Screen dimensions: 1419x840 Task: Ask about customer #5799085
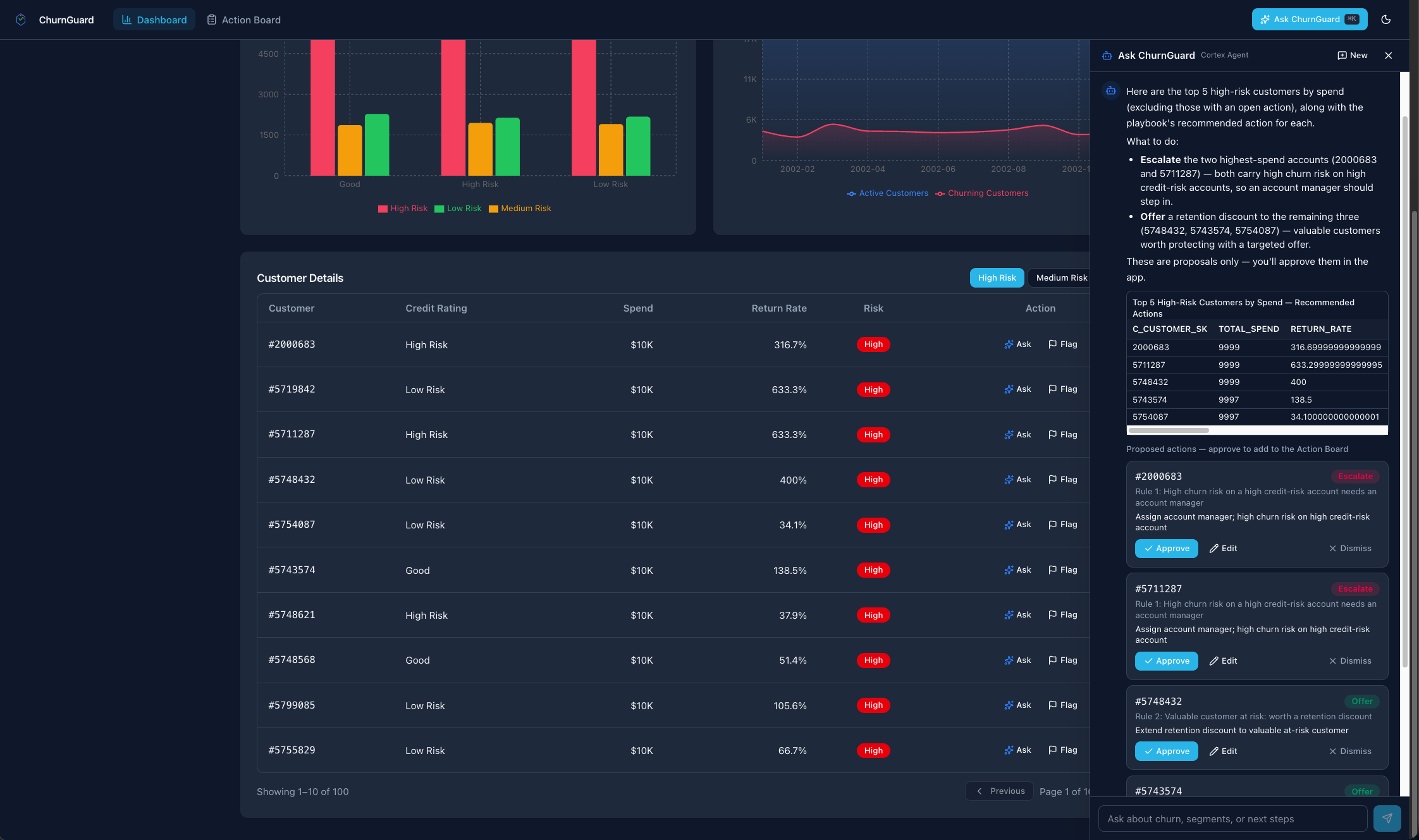(x=1017, y=705)
